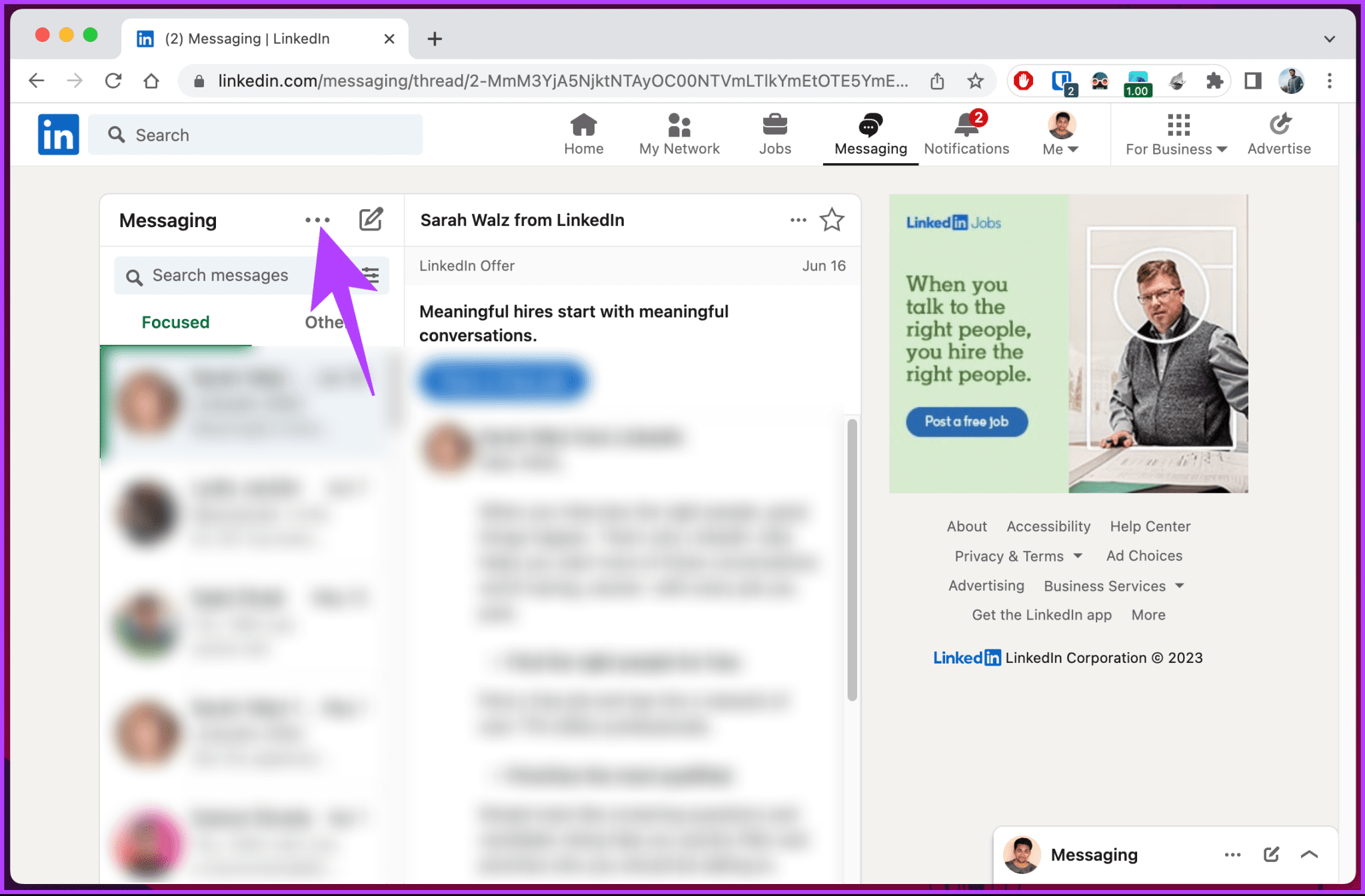
Task: Select the Focused inbox tab
Action: coord(175,322)
